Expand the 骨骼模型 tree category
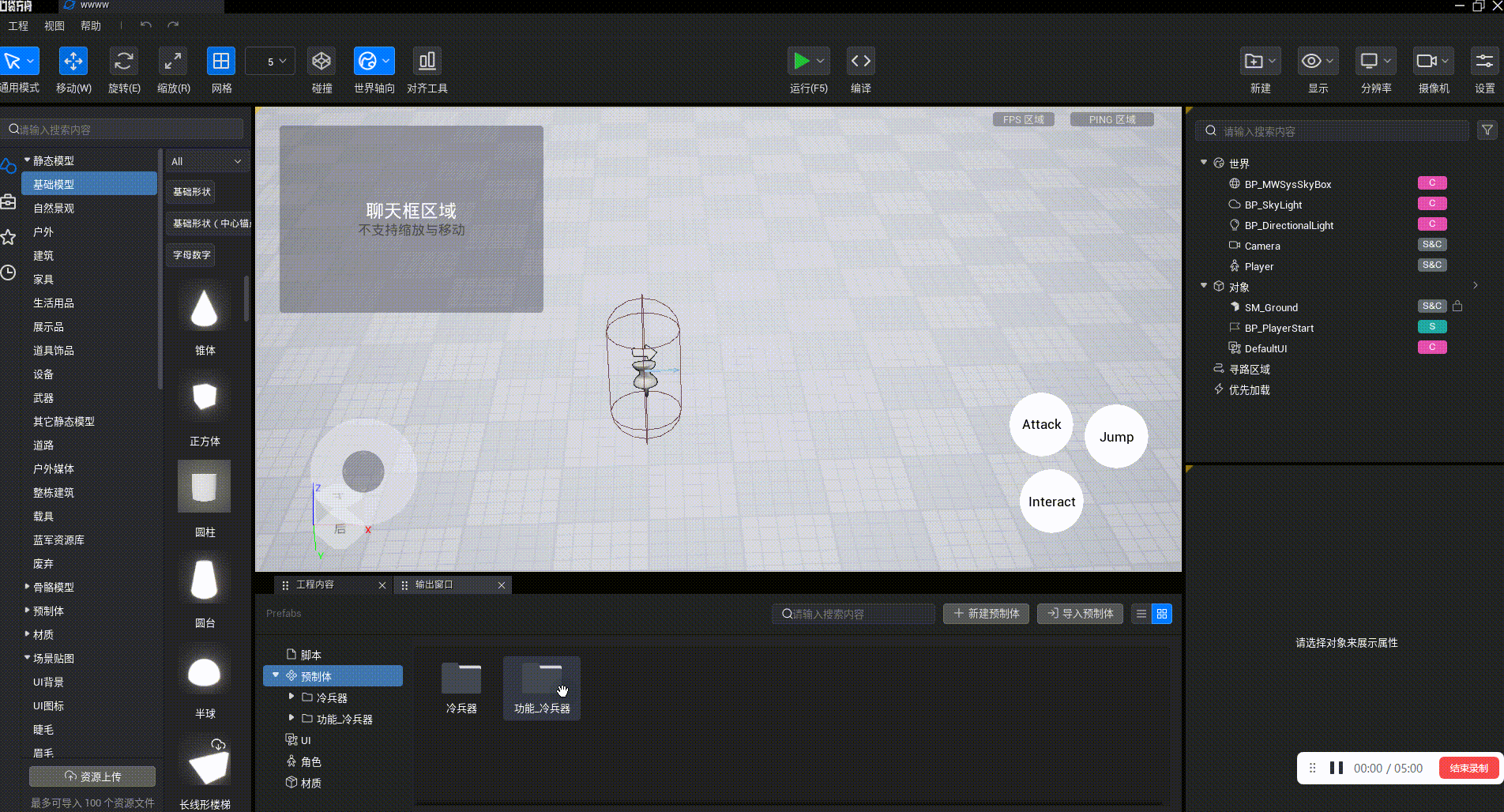The height and width of the screenshot is (812, 1504). [x=28, y=587]
